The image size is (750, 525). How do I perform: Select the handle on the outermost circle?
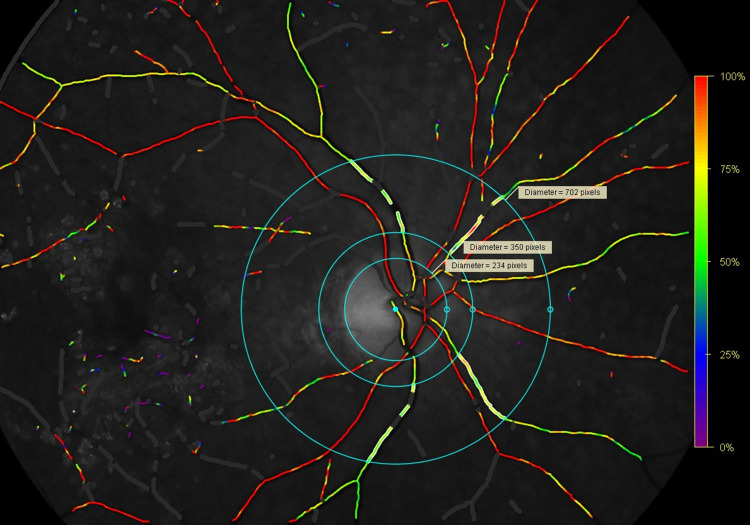(550, 310)
